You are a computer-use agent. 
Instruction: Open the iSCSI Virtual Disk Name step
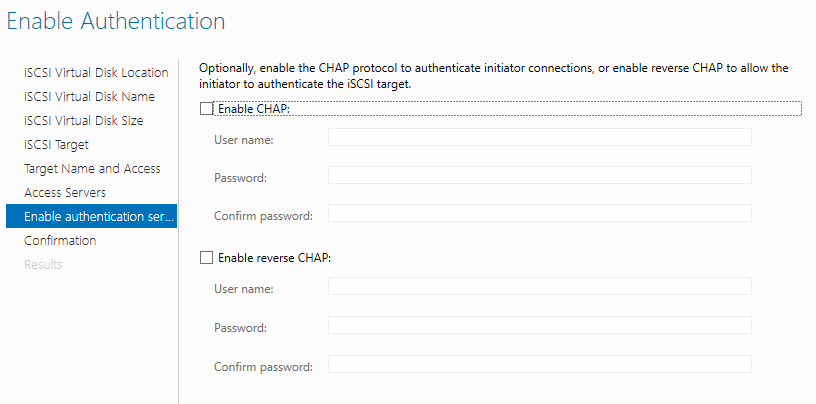click(90, 96)
